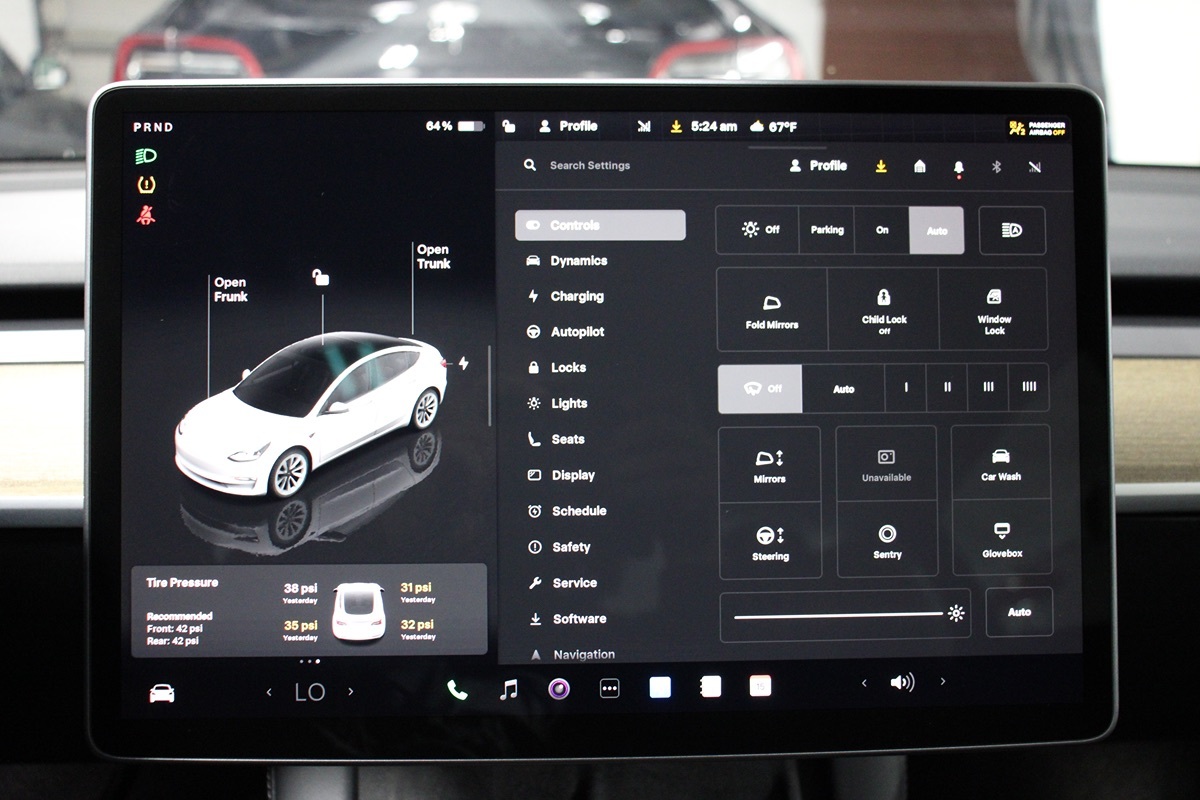Enable Sentry mode

tap(887, 540)
